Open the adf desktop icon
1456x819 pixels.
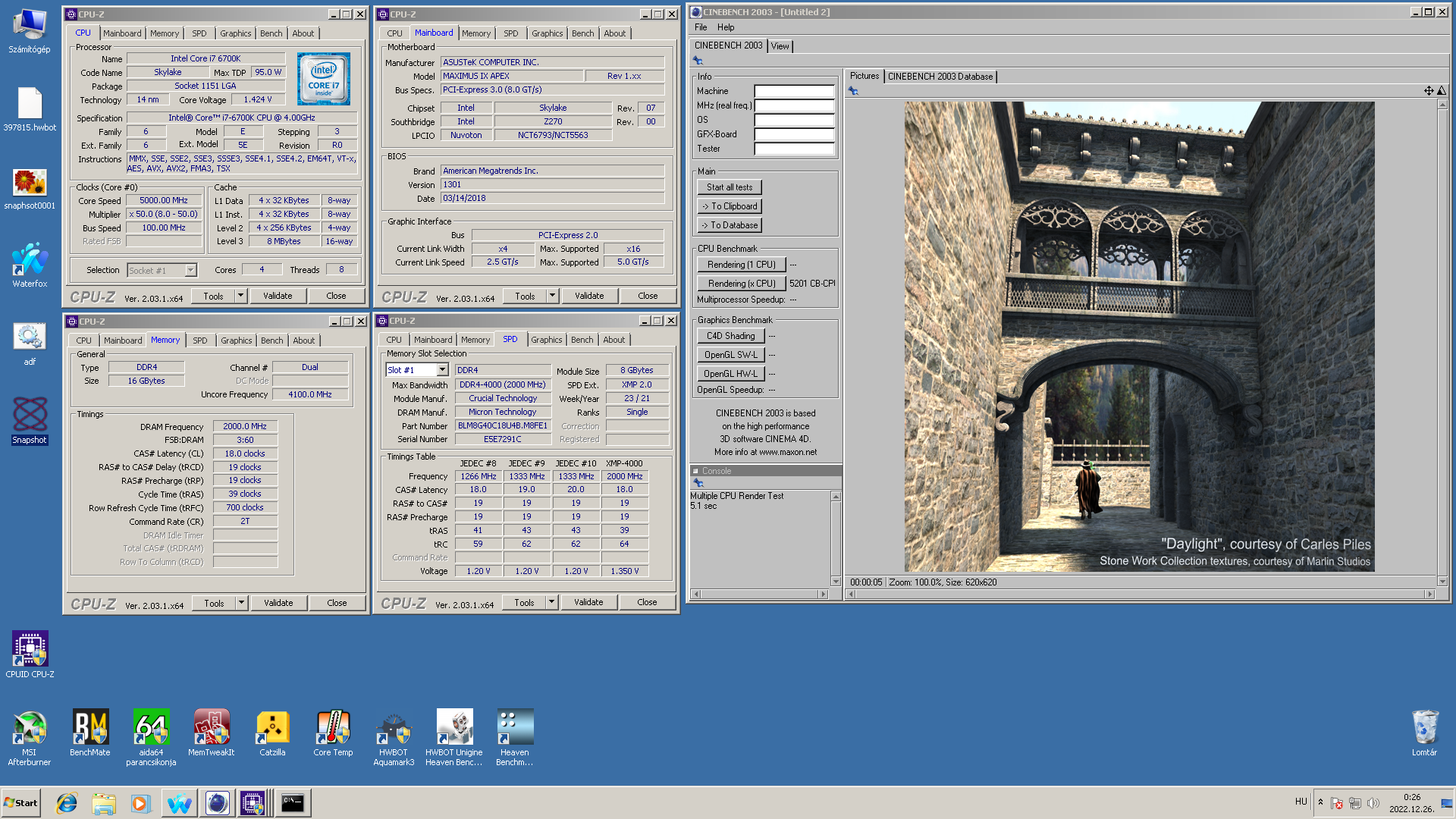30,344
